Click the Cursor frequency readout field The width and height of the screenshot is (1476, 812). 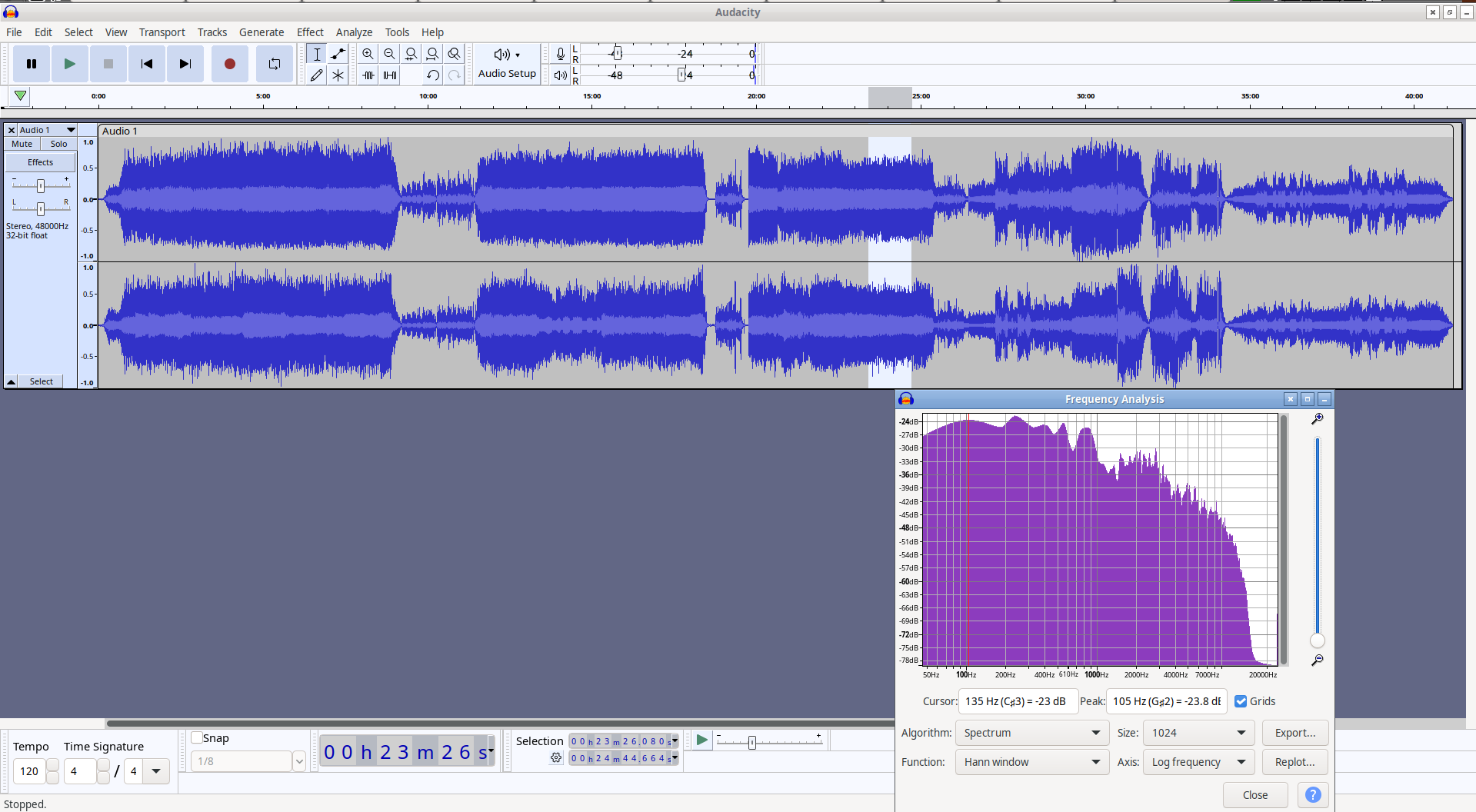[x=1018, y=701]
